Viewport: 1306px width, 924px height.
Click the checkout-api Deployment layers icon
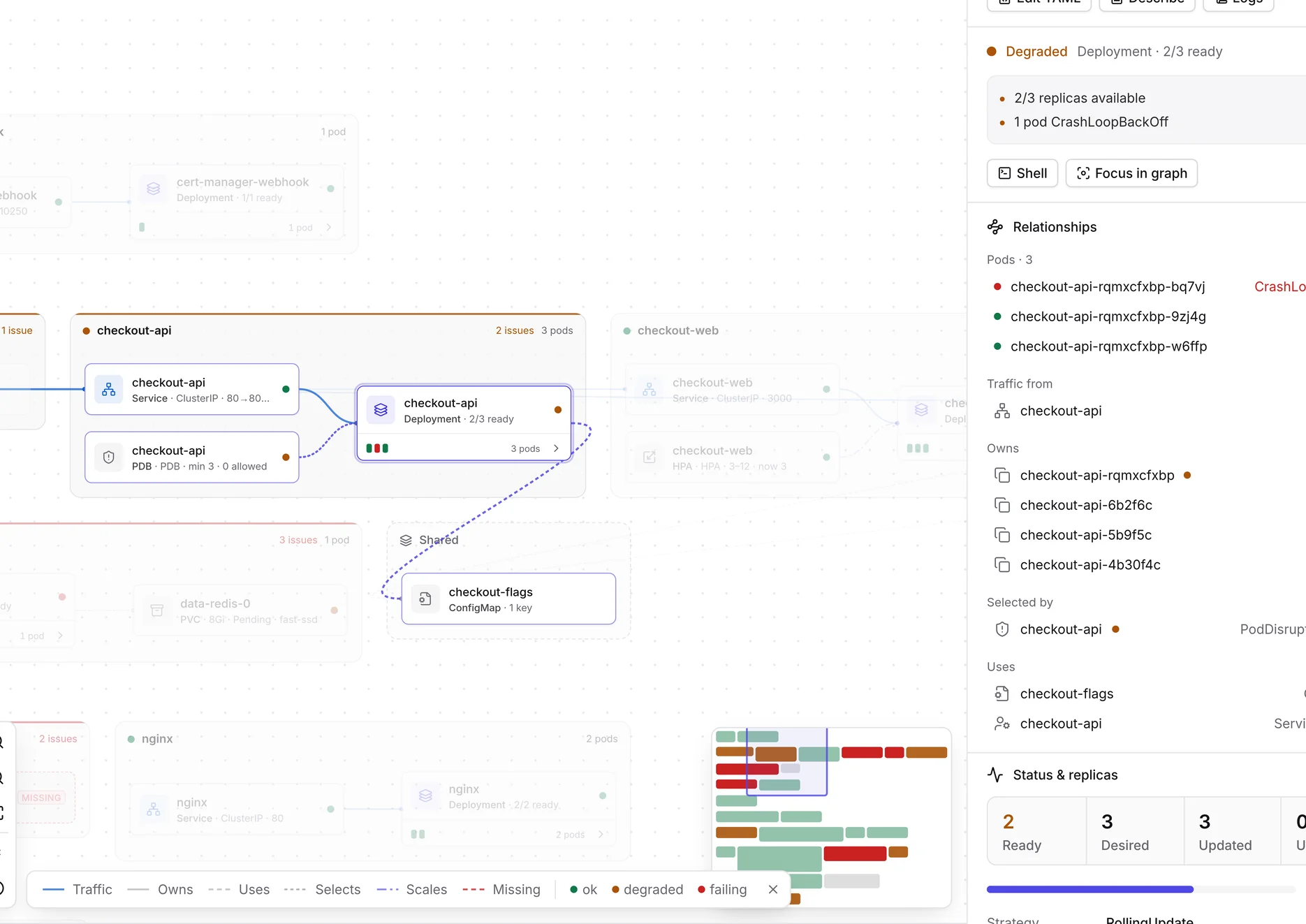381,410
